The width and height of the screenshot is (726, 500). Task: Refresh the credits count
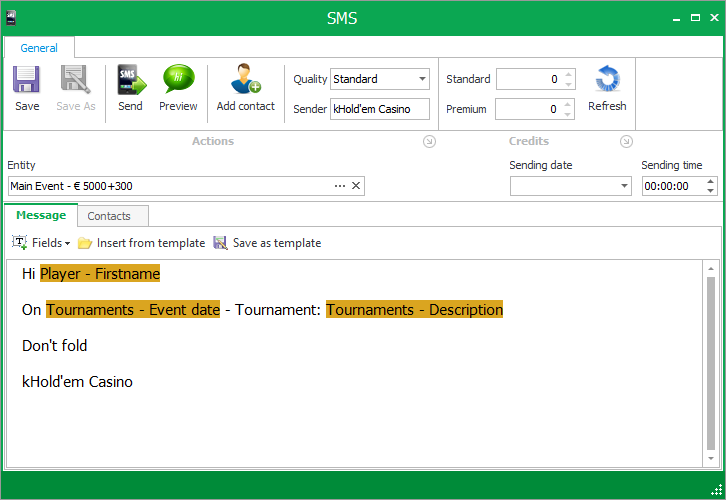click(x=607, y=81)
